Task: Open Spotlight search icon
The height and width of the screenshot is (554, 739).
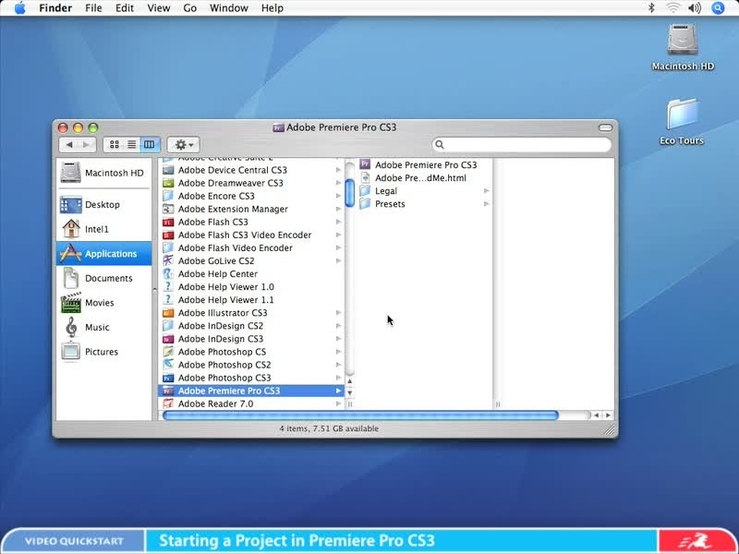Action: [x=718, y=8]
